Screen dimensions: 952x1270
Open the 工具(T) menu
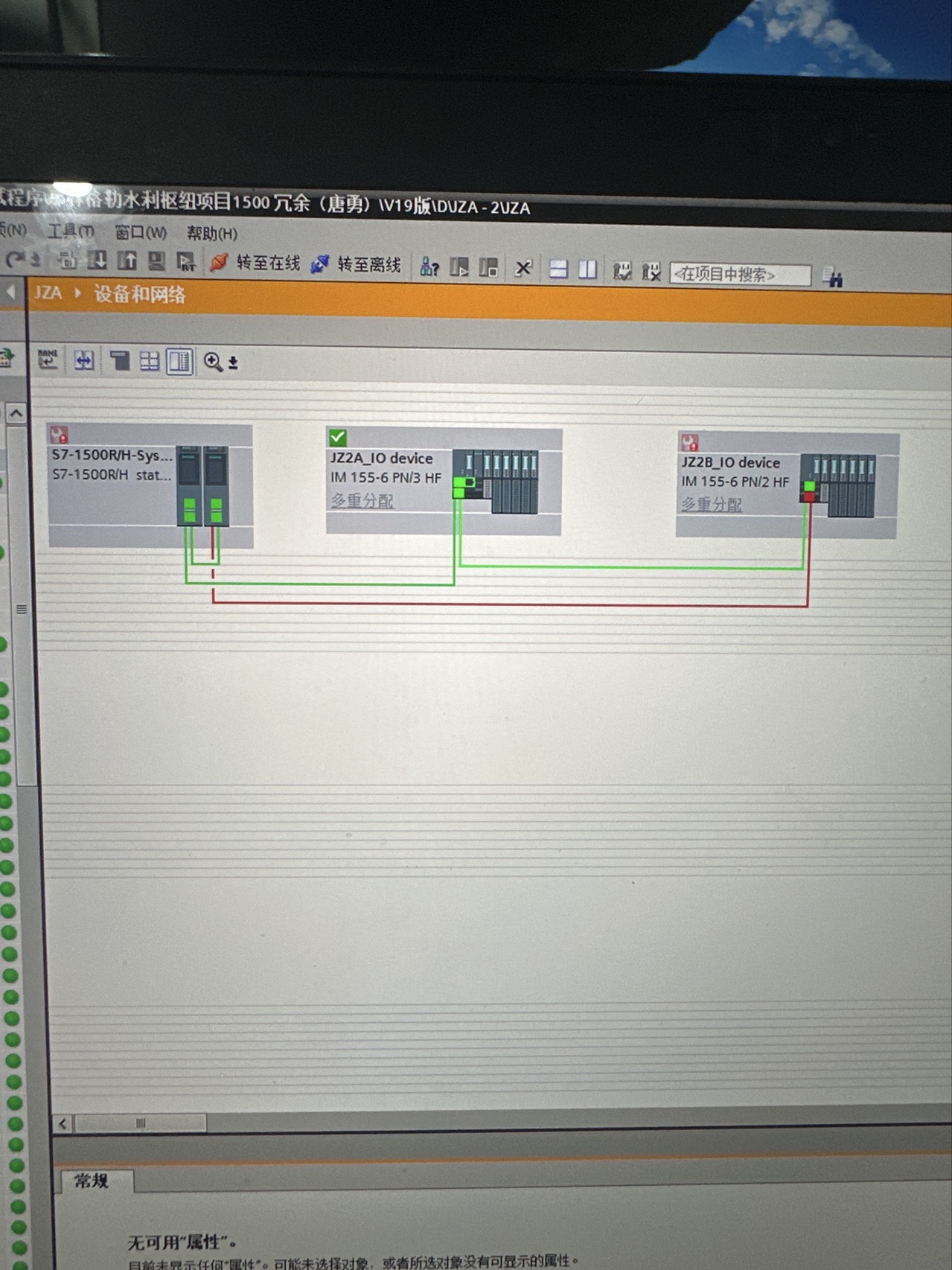(71, 232)
